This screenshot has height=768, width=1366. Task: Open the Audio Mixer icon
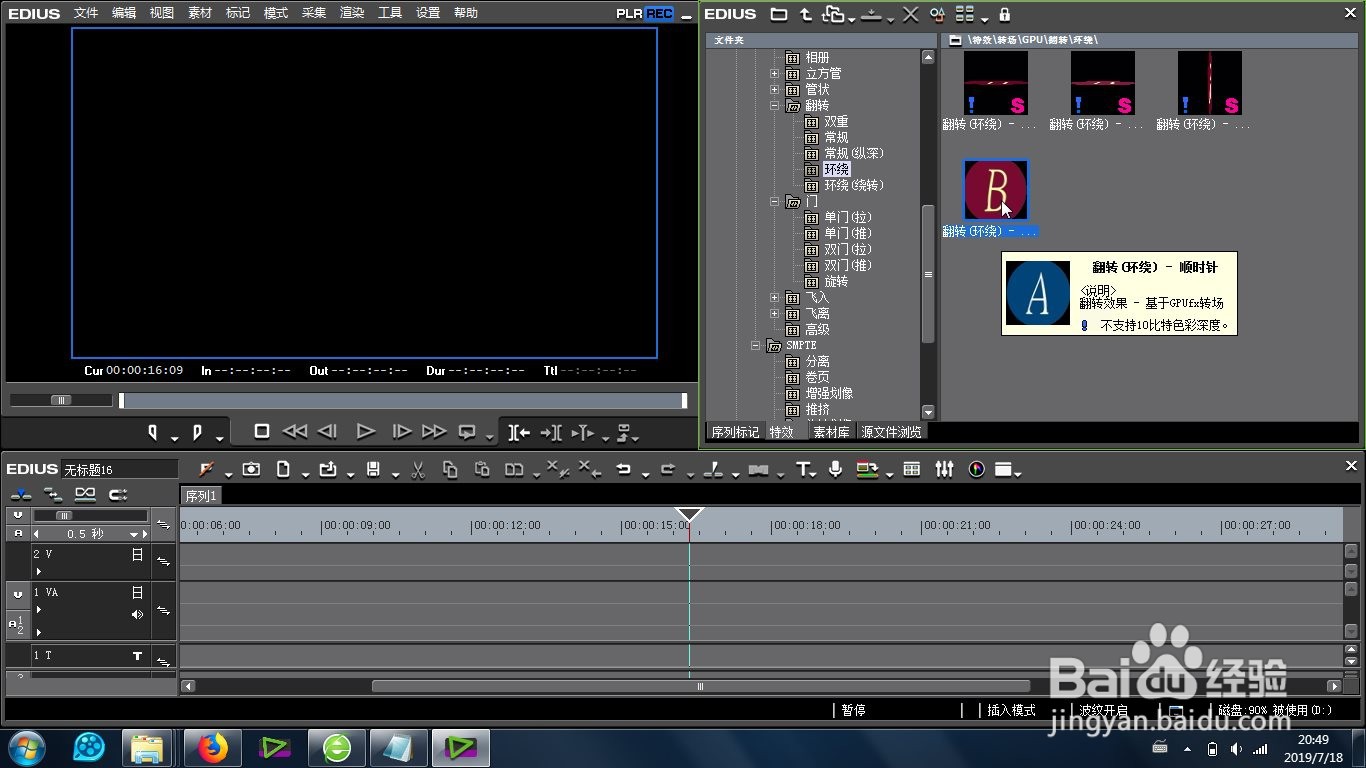point(944,469)
